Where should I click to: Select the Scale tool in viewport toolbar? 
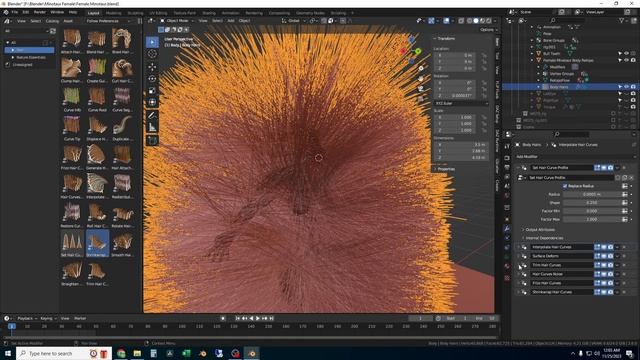click(x=152, y=91)
